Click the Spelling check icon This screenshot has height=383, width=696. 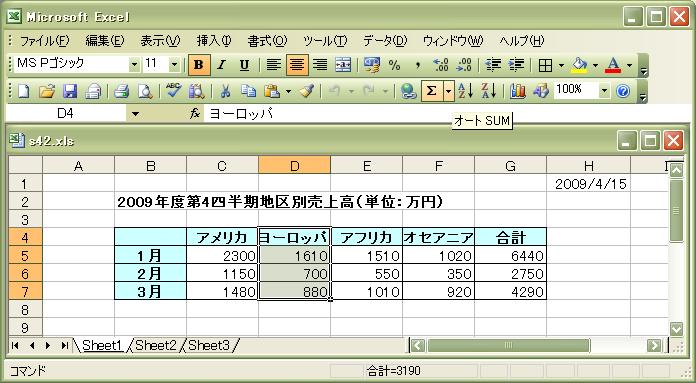click(x=173, y=91)
